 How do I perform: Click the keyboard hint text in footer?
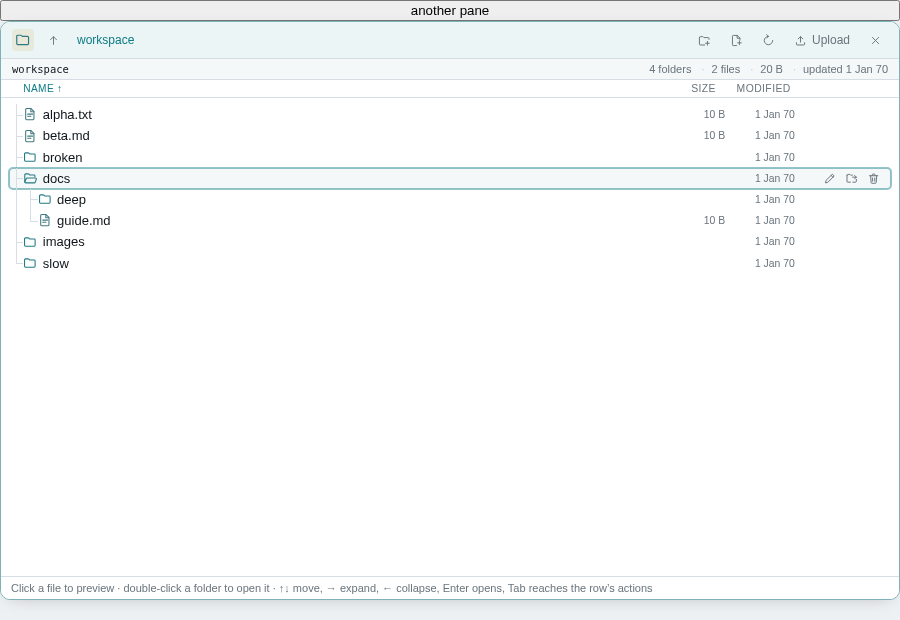pos(332,588)
